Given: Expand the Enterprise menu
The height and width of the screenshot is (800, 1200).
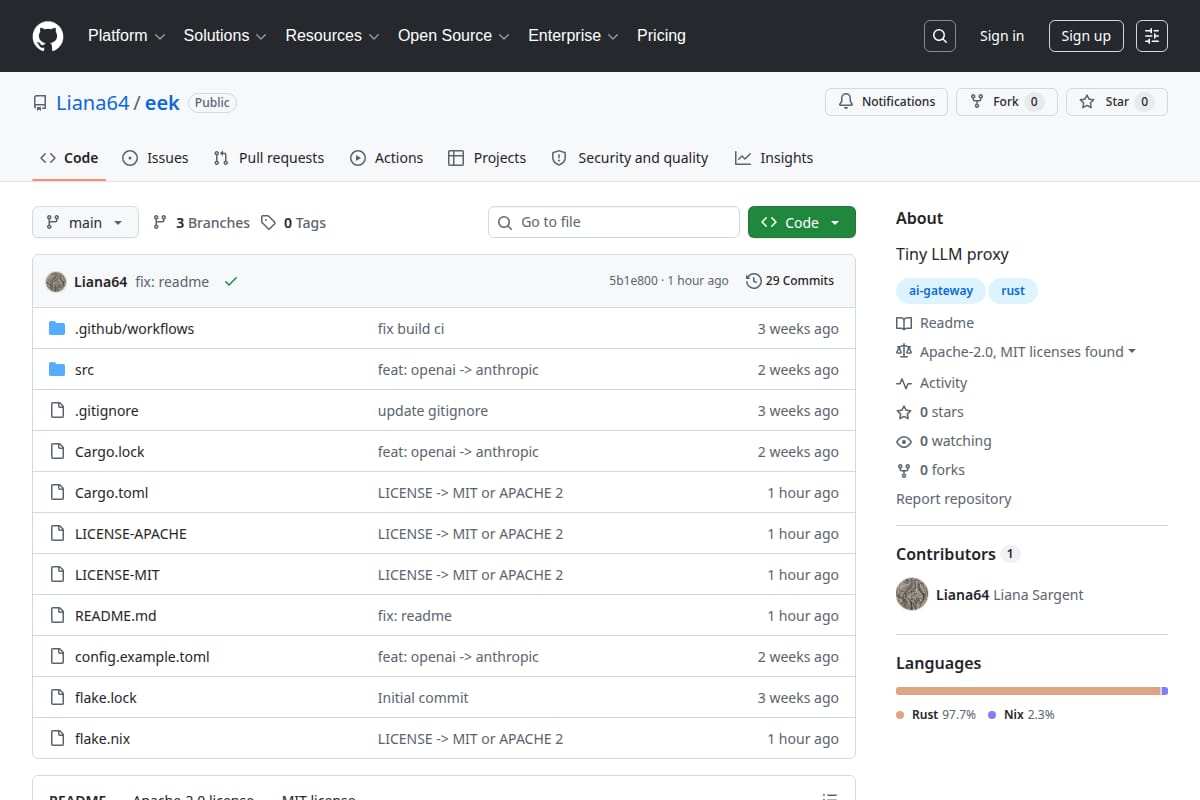Looking at the screenshot, I should (x=573, y=36).
